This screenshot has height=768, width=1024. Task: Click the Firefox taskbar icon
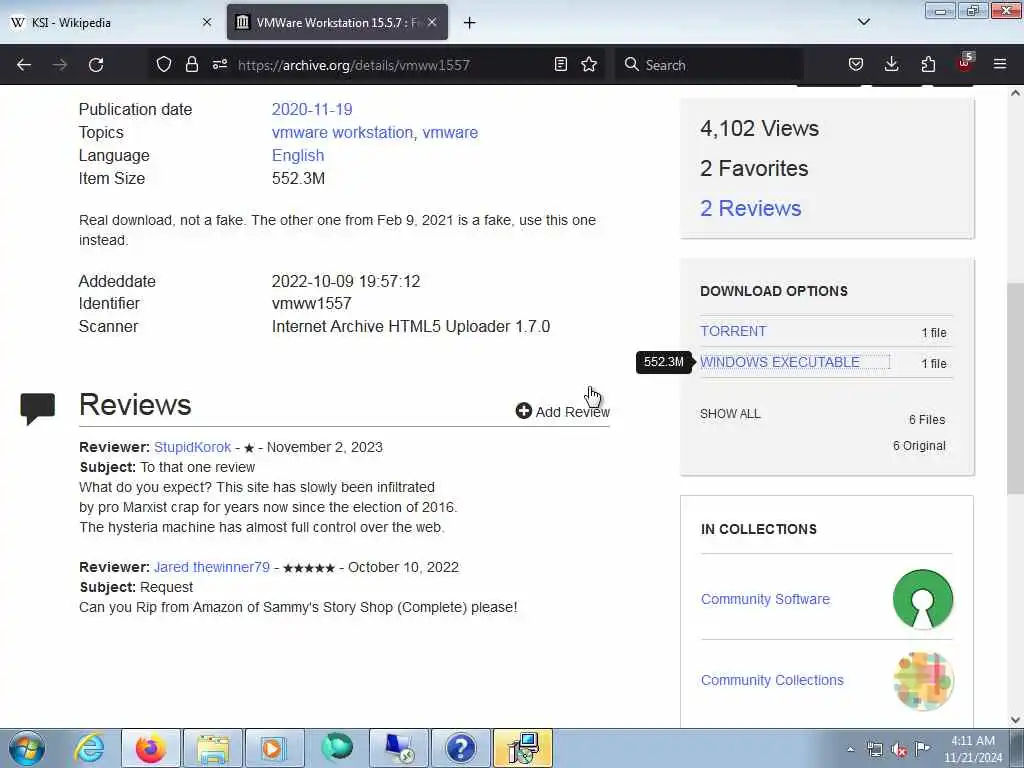coord(150,748)
